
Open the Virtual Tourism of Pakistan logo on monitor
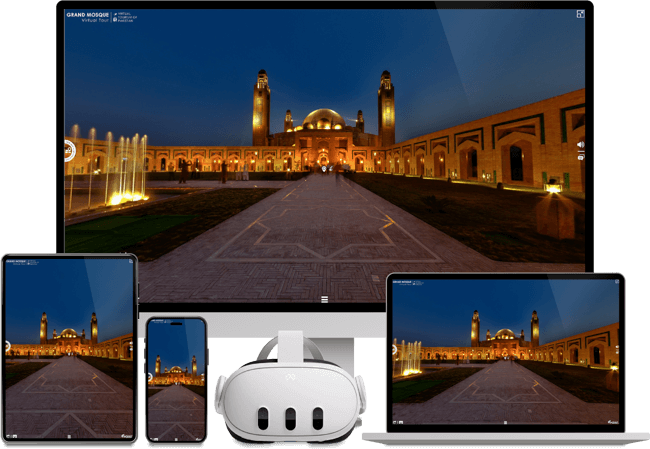[125, 17]
